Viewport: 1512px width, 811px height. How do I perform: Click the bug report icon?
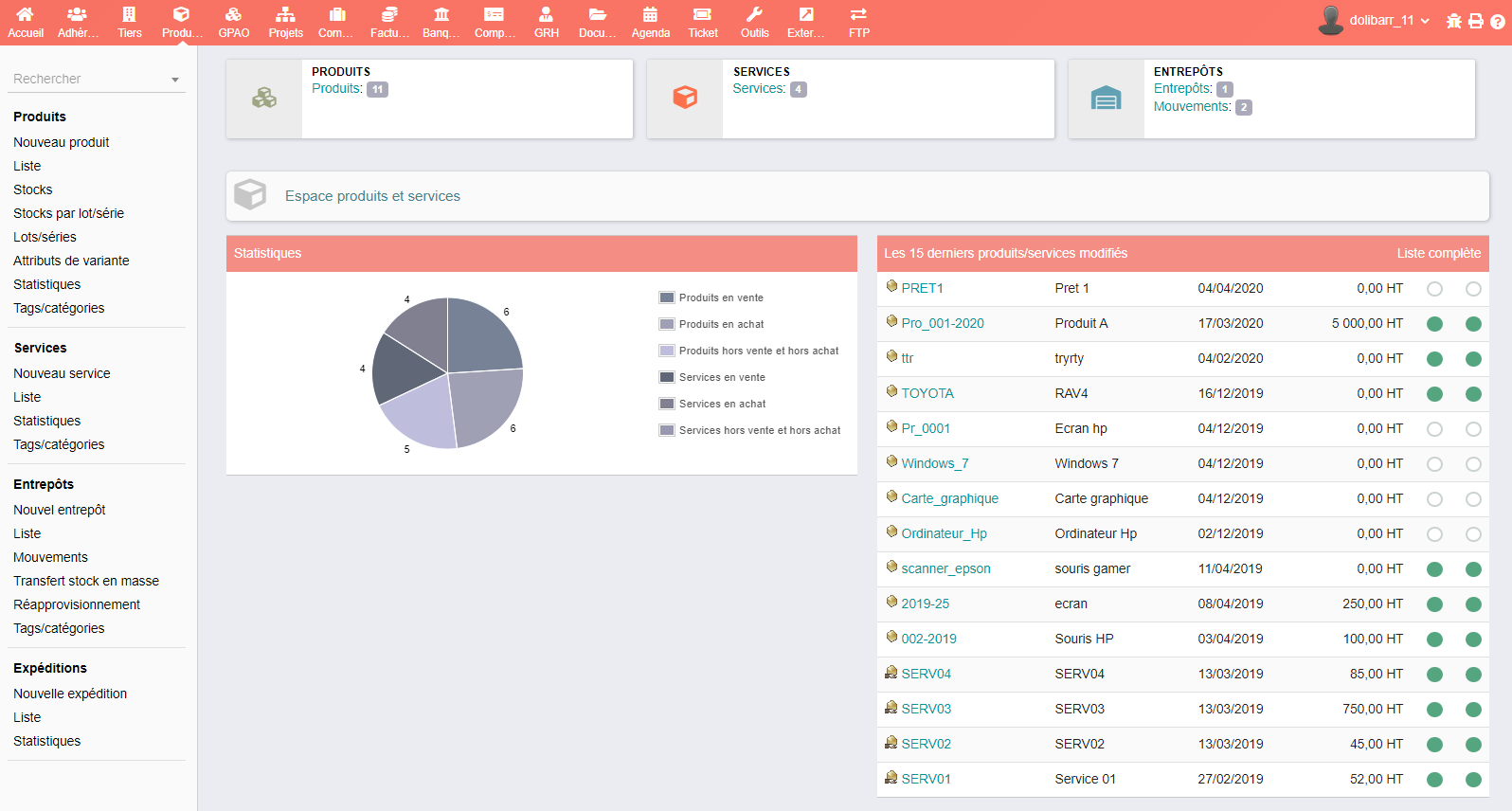tap(1453, 21)
